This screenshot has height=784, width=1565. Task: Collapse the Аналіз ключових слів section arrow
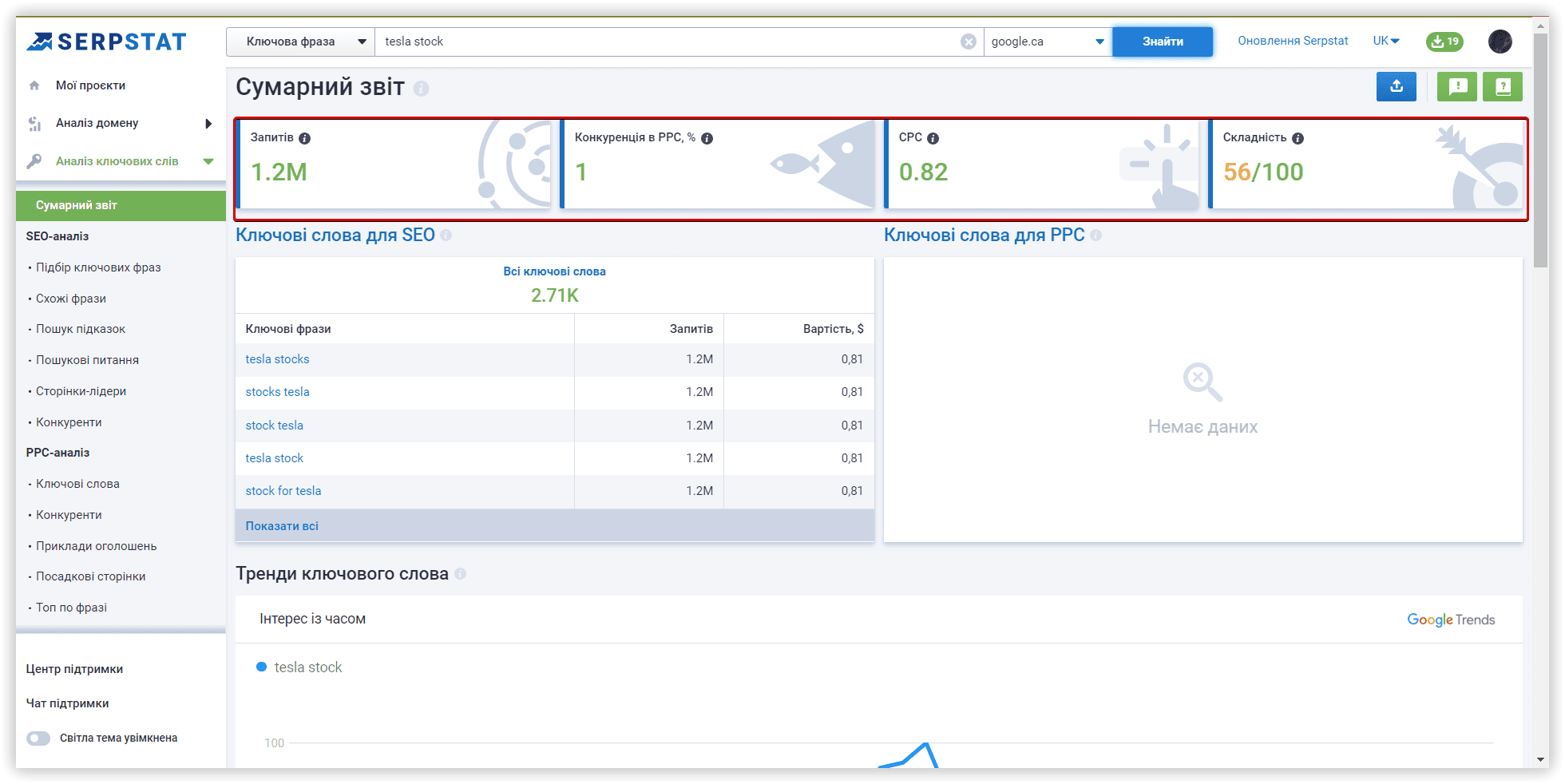[x=208, y=161]
